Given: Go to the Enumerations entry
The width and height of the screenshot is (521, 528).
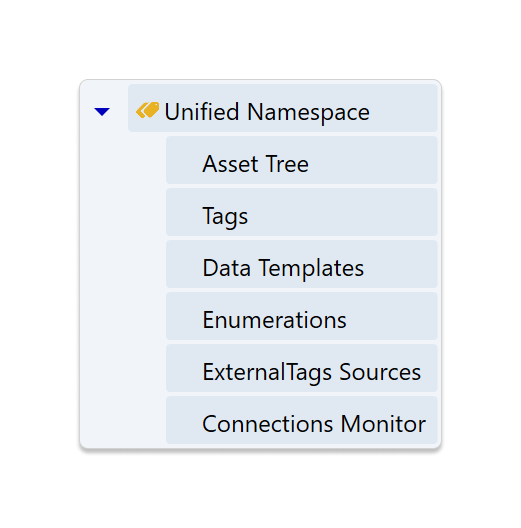Looking at the screenshot, I should click(302, 316).
